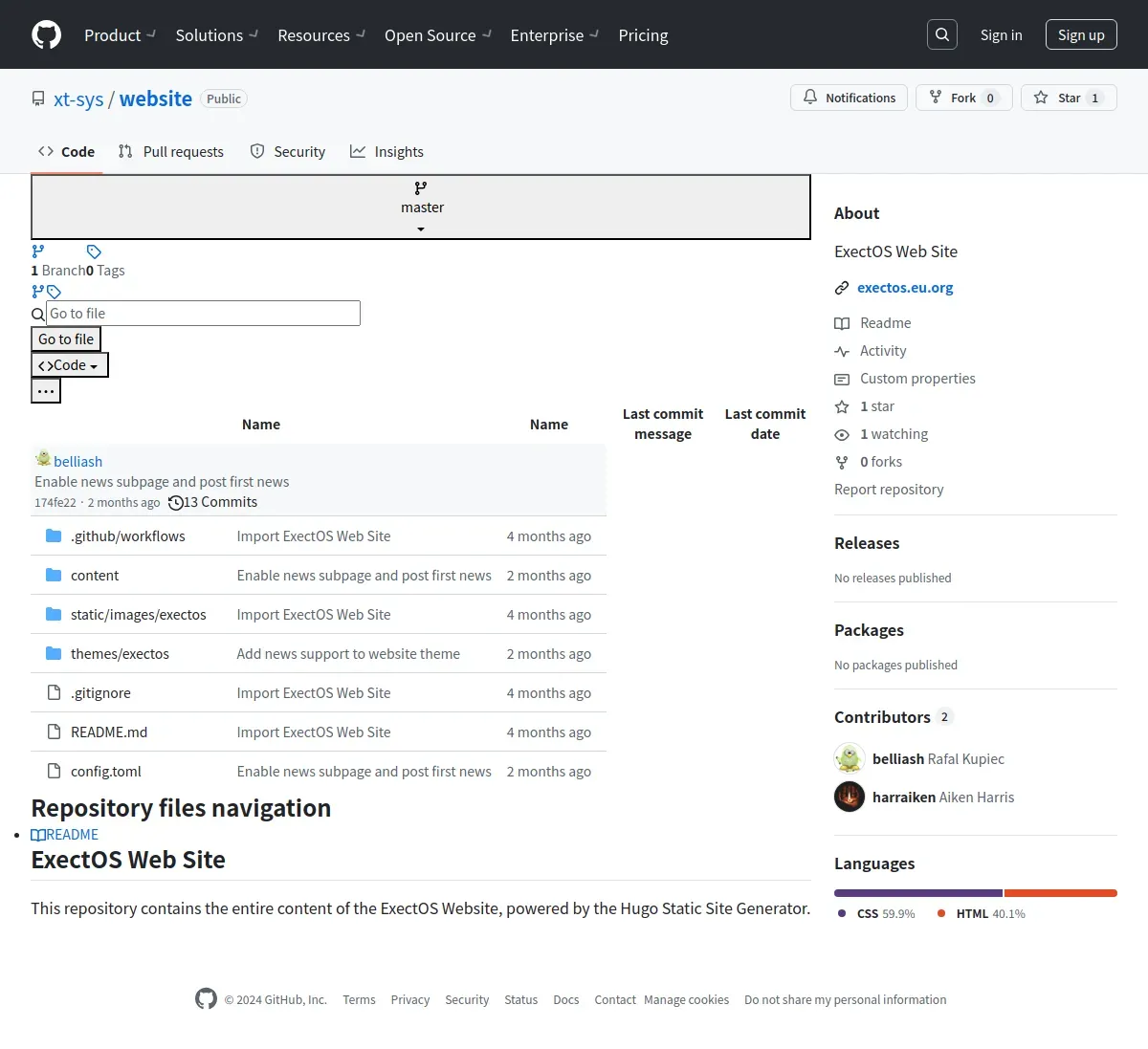Click Report repository
Image resolution: width=1148 pixels, height=1049 pixels.
889,490
